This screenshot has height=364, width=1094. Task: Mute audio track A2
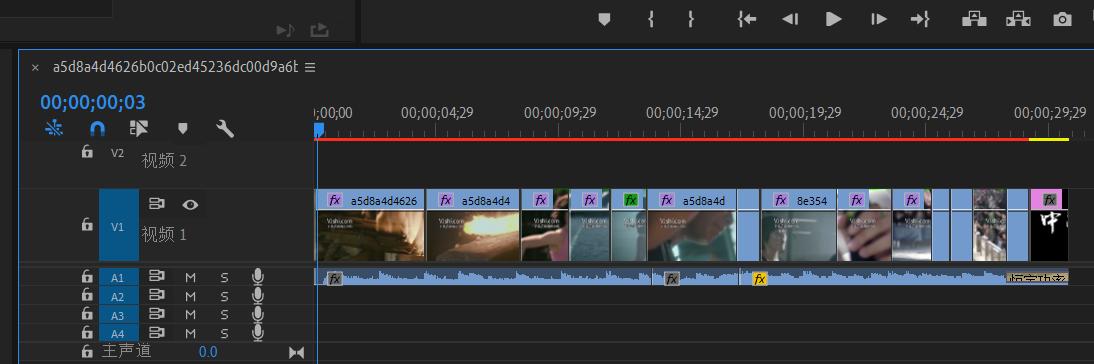point(190,296)
